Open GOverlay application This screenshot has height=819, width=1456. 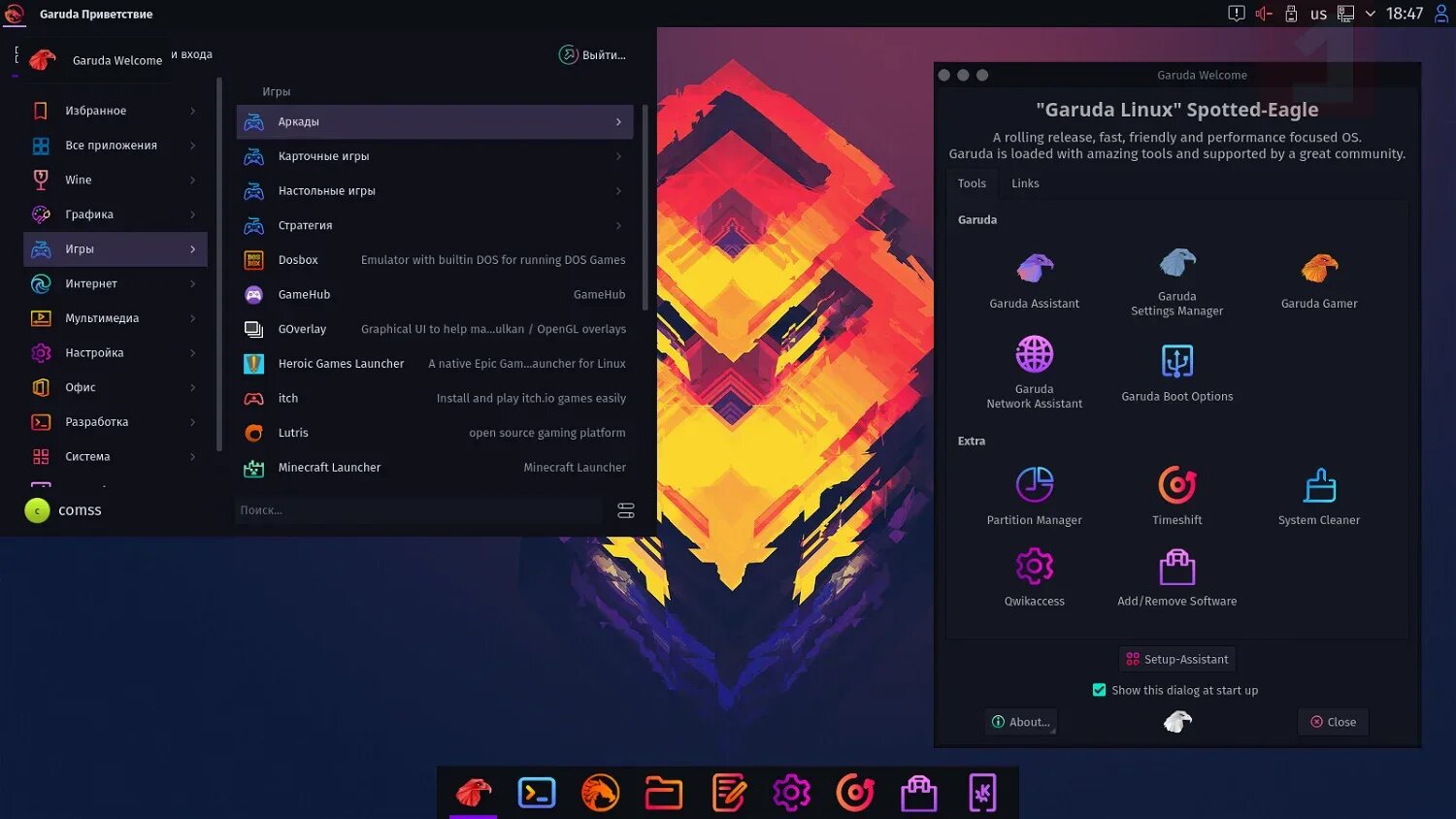(435, 329)
